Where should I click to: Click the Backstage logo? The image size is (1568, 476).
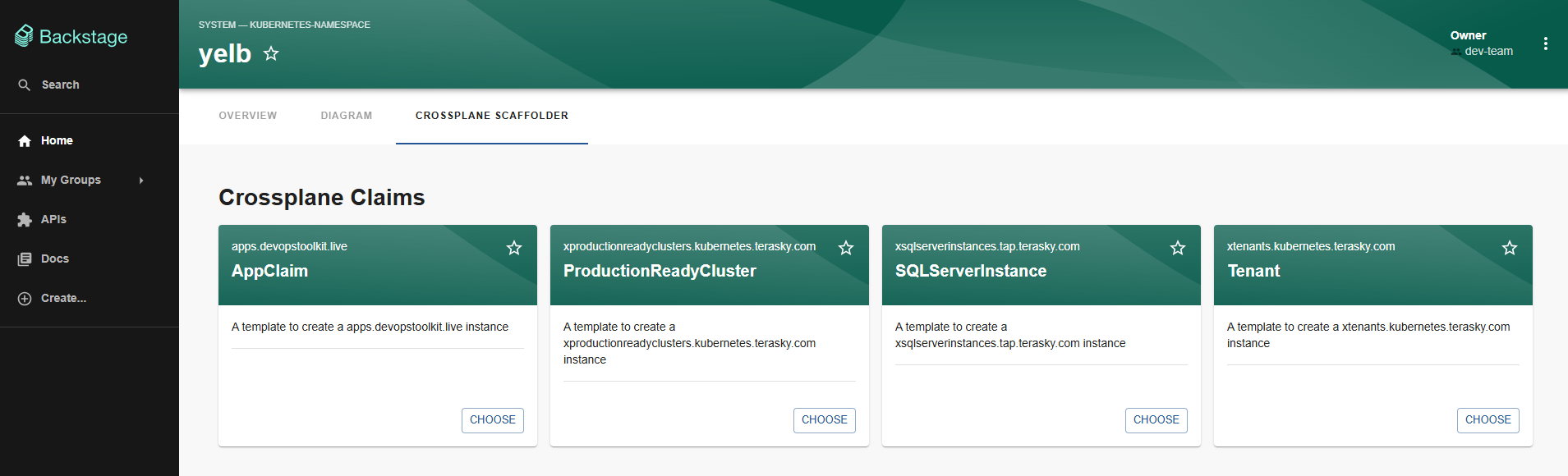71,36
